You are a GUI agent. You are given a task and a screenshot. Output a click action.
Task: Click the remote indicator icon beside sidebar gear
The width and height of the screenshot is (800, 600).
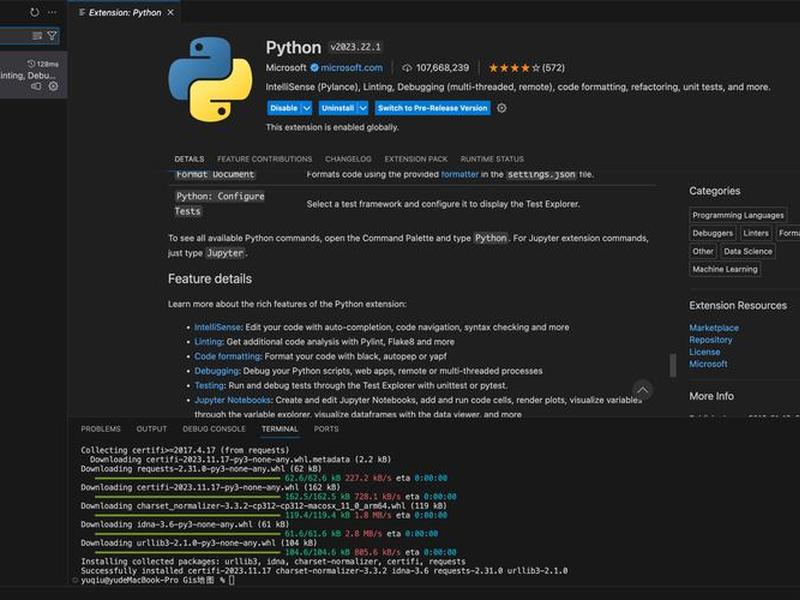36,86
